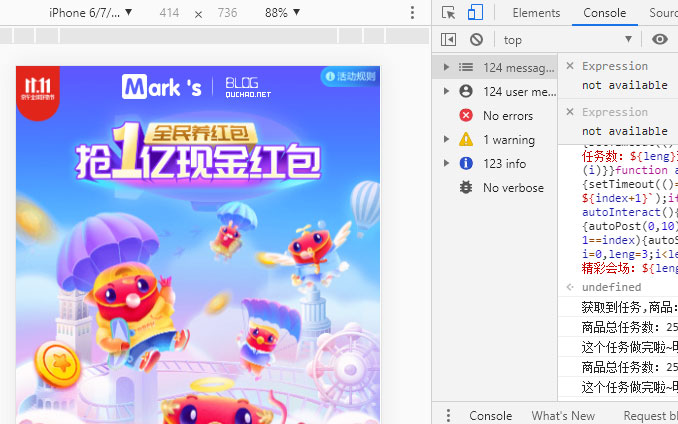678x424 pixels.
Task: Click the viewport height field showing 736
Action: tap(227, 13)
